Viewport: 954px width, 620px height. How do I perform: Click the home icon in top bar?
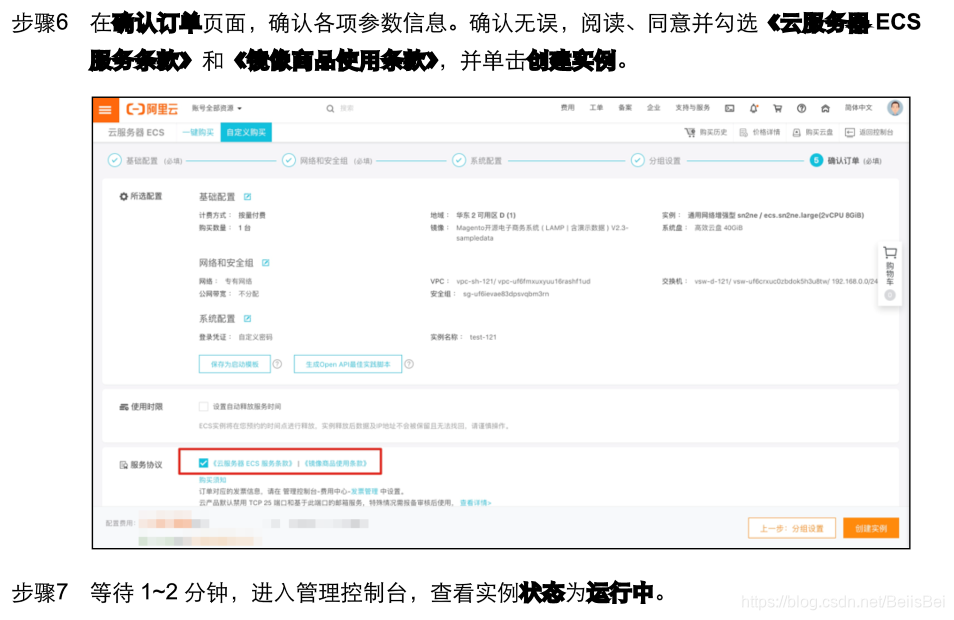pyautogui.click(x=825, y=108)
